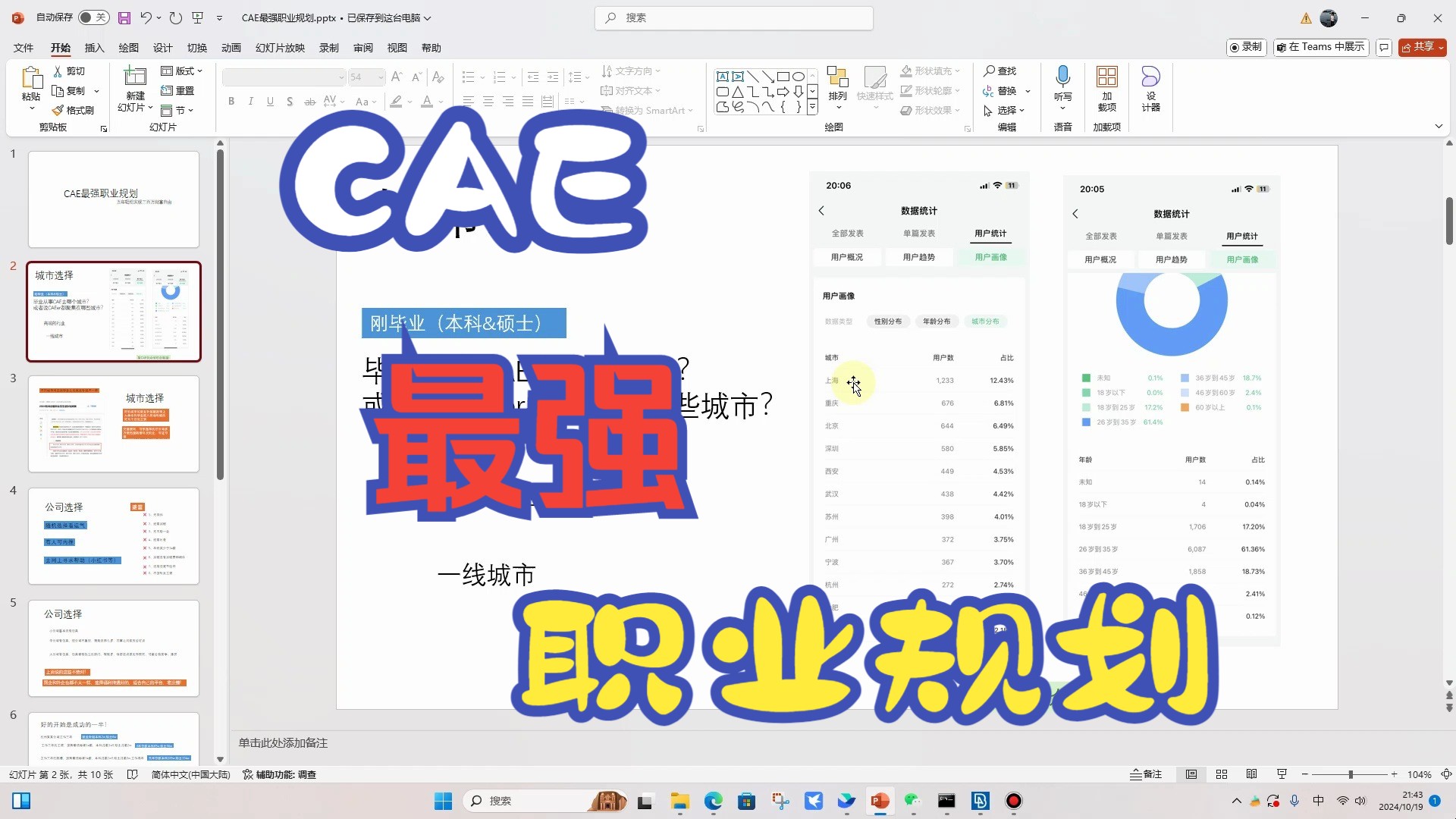Click the language 简体中文(中国大陆) indicator

tap(190, 774)
